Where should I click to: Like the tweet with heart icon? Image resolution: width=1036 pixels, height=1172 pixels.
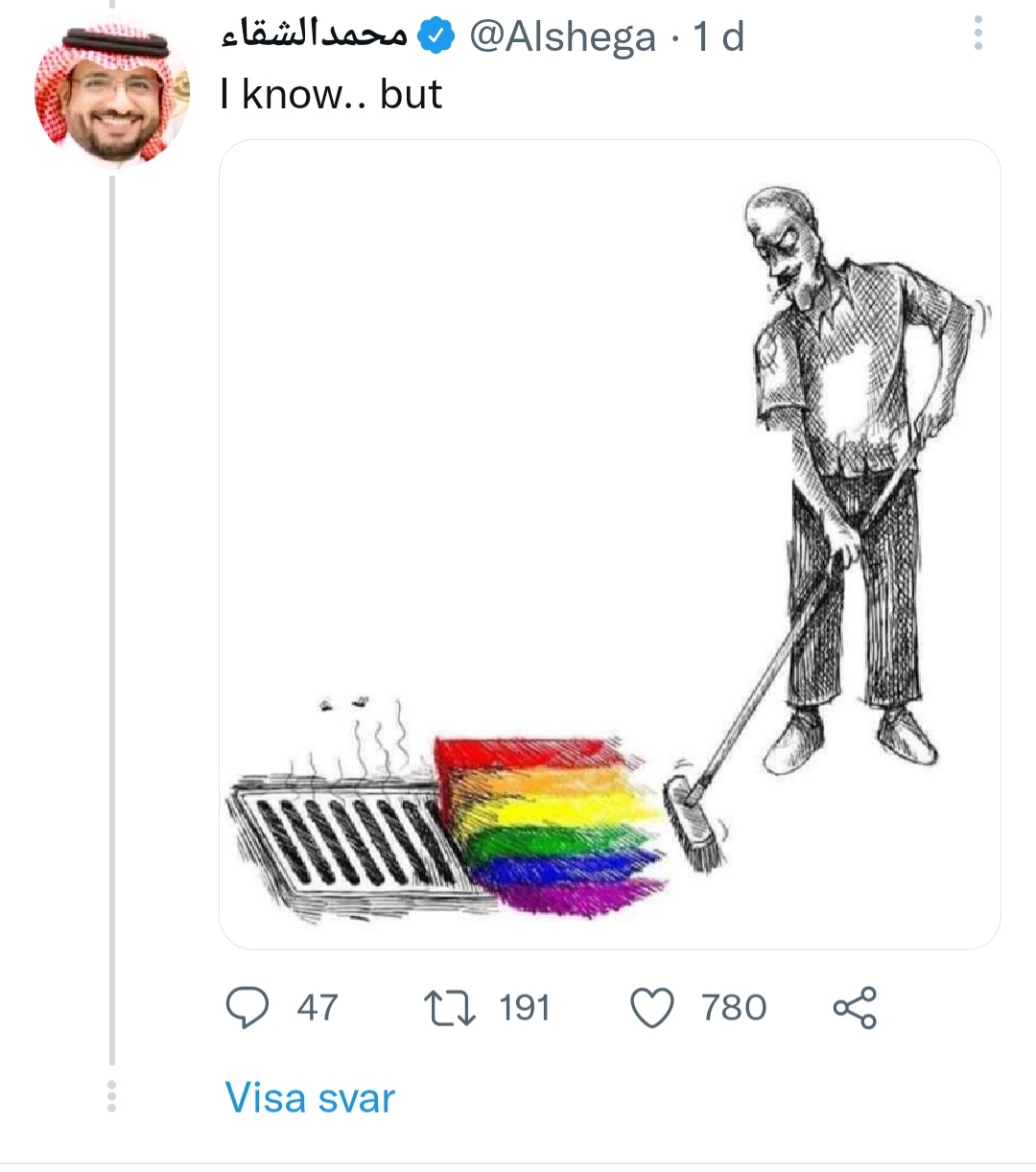(652, 1008)
